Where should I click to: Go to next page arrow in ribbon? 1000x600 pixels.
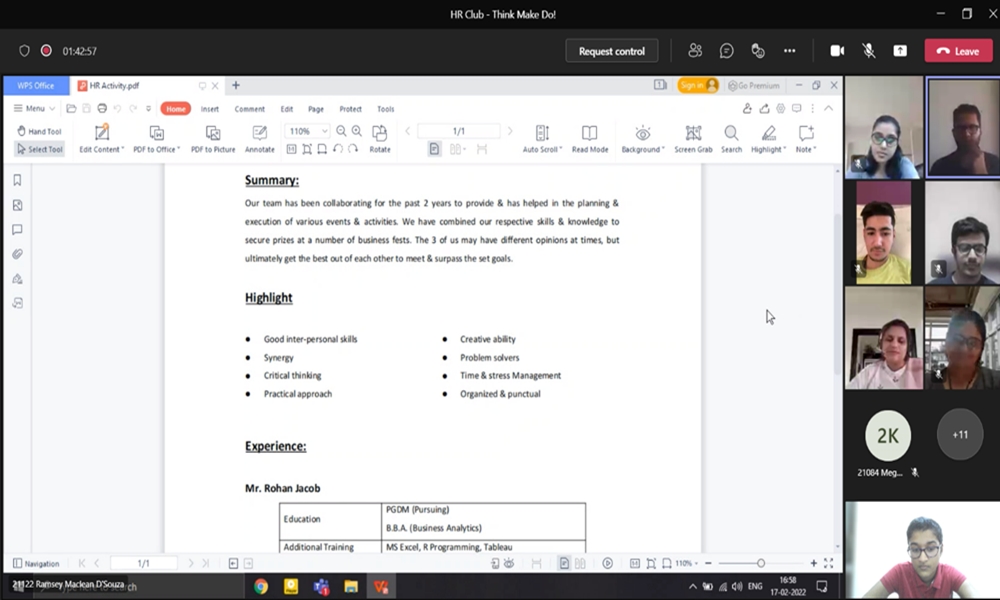coord(510,131)
